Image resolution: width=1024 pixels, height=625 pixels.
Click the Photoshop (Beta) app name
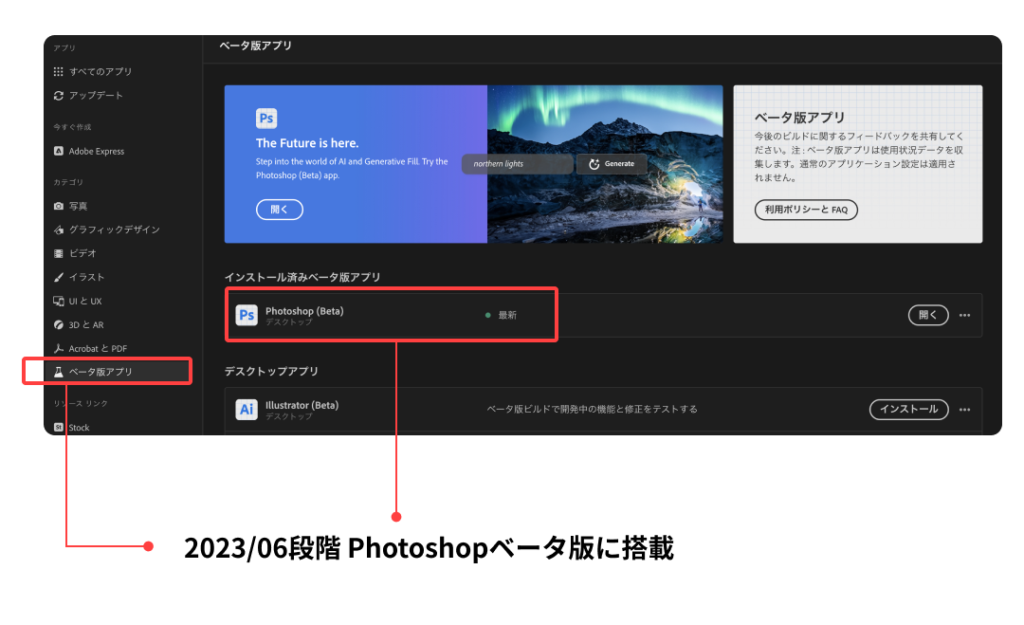point(304,311)
